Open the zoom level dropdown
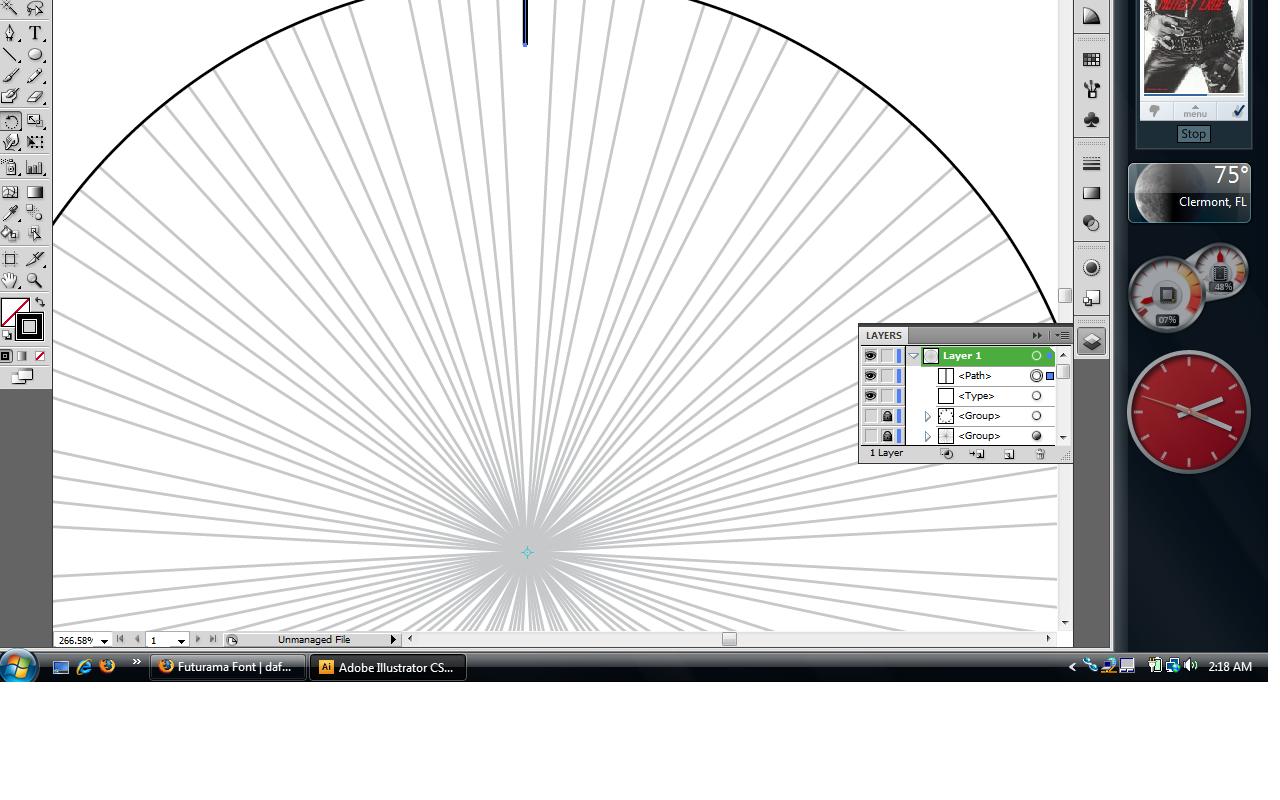The width and height of the screenshot is (1280, 800). click(x=104, y=640)
